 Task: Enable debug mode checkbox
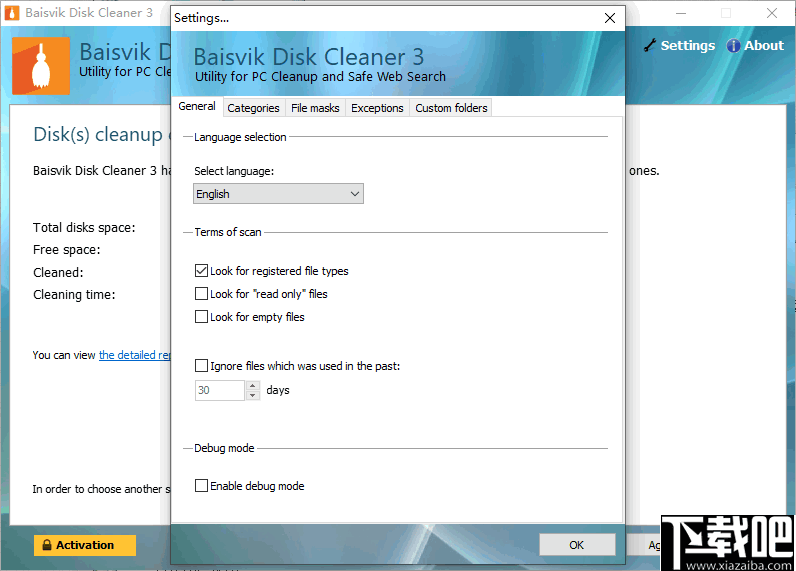[x=201, y=486]
